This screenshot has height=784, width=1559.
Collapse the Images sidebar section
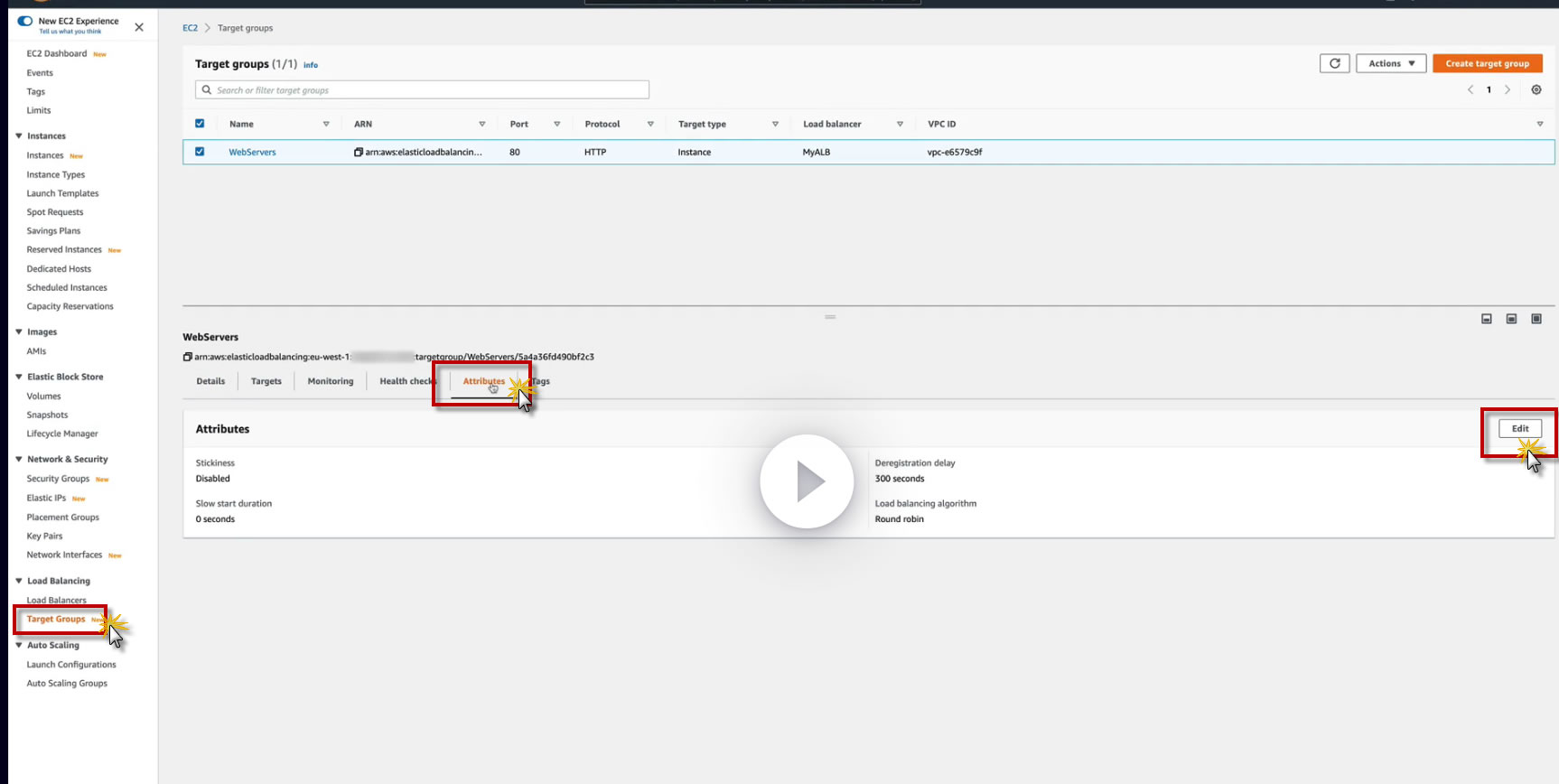click(19, 331)
